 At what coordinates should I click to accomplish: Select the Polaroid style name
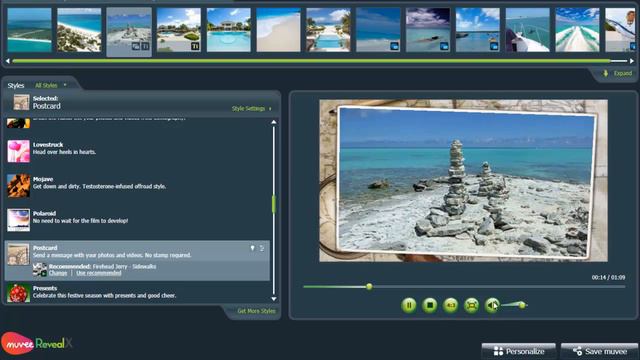[x=44, y=213]
